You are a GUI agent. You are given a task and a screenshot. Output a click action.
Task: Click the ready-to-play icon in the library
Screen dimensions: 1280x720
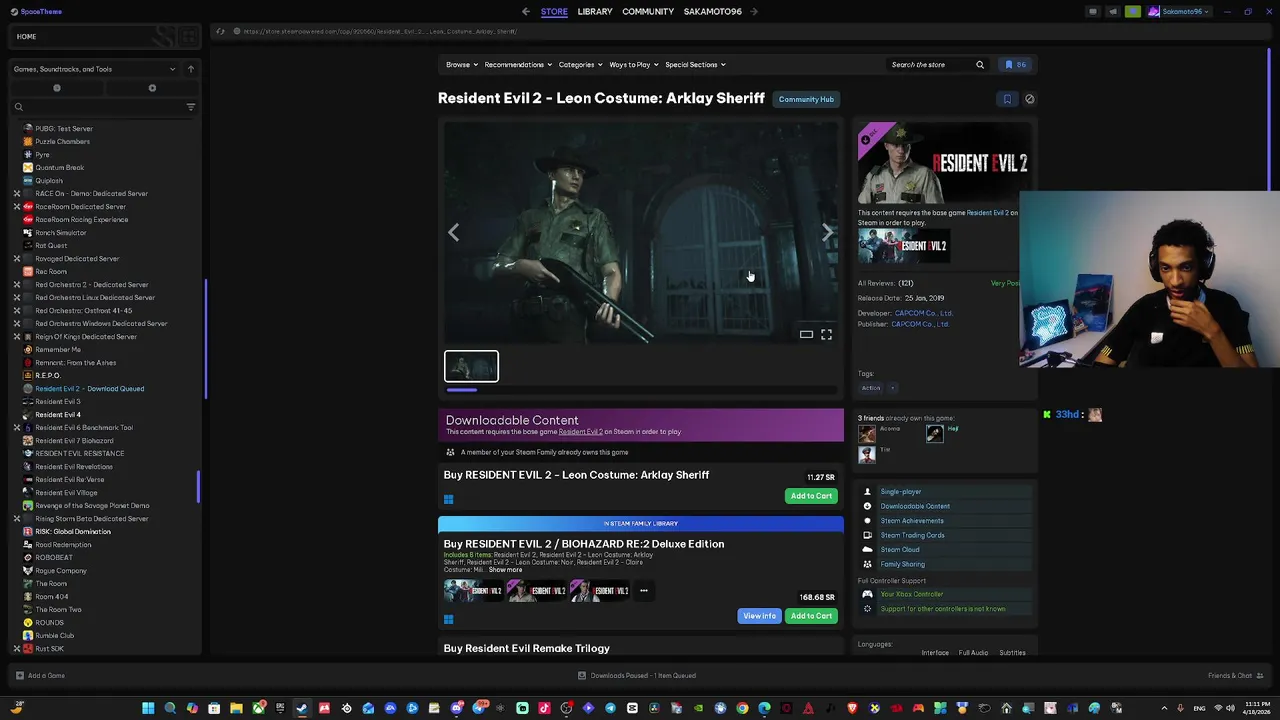tap(152, 88)
